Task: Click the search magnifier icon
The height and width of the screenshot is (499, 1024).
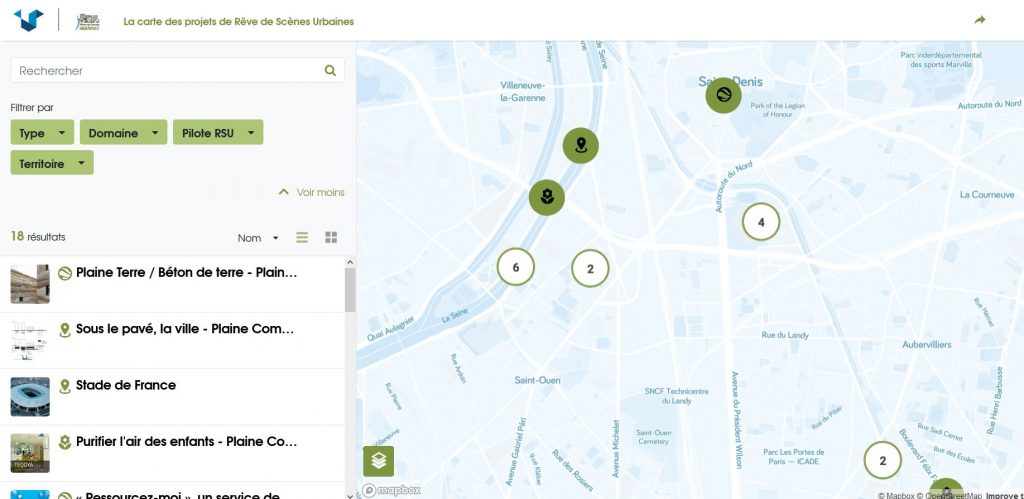Action: (x=330, y=71)
